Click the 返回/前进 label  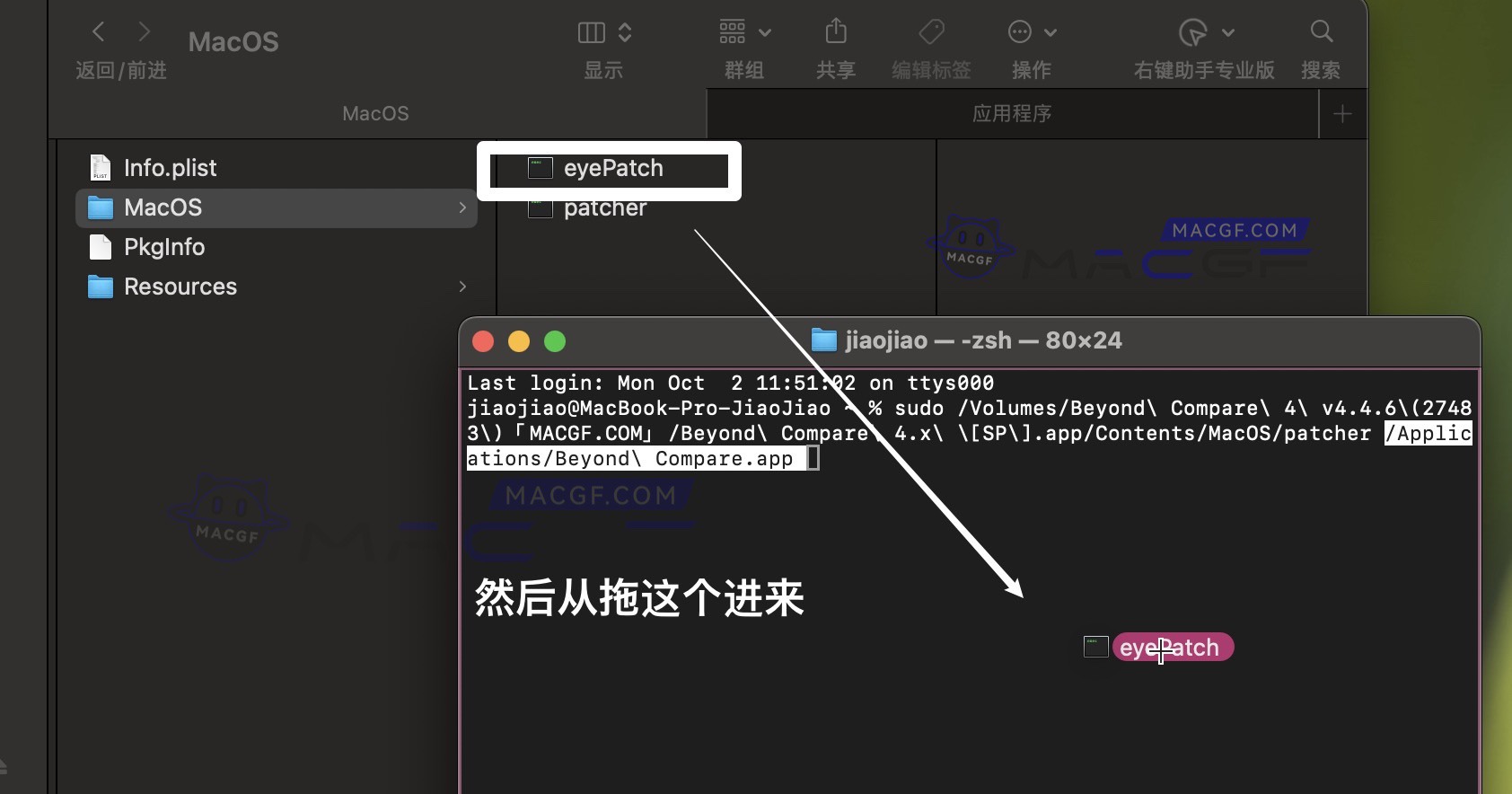(121, 70)
